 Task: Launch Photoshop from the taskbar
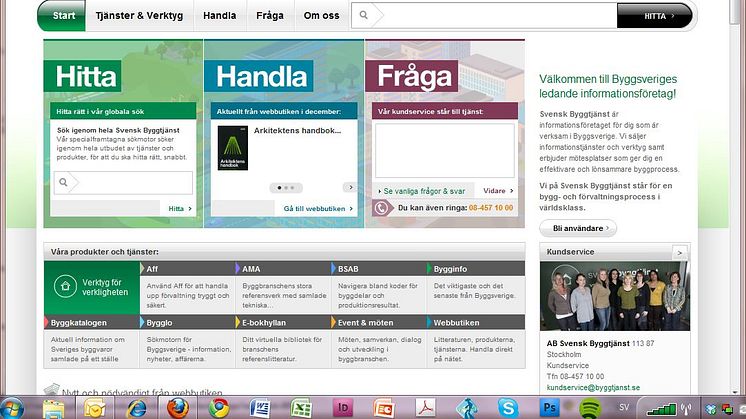[549, 408]
